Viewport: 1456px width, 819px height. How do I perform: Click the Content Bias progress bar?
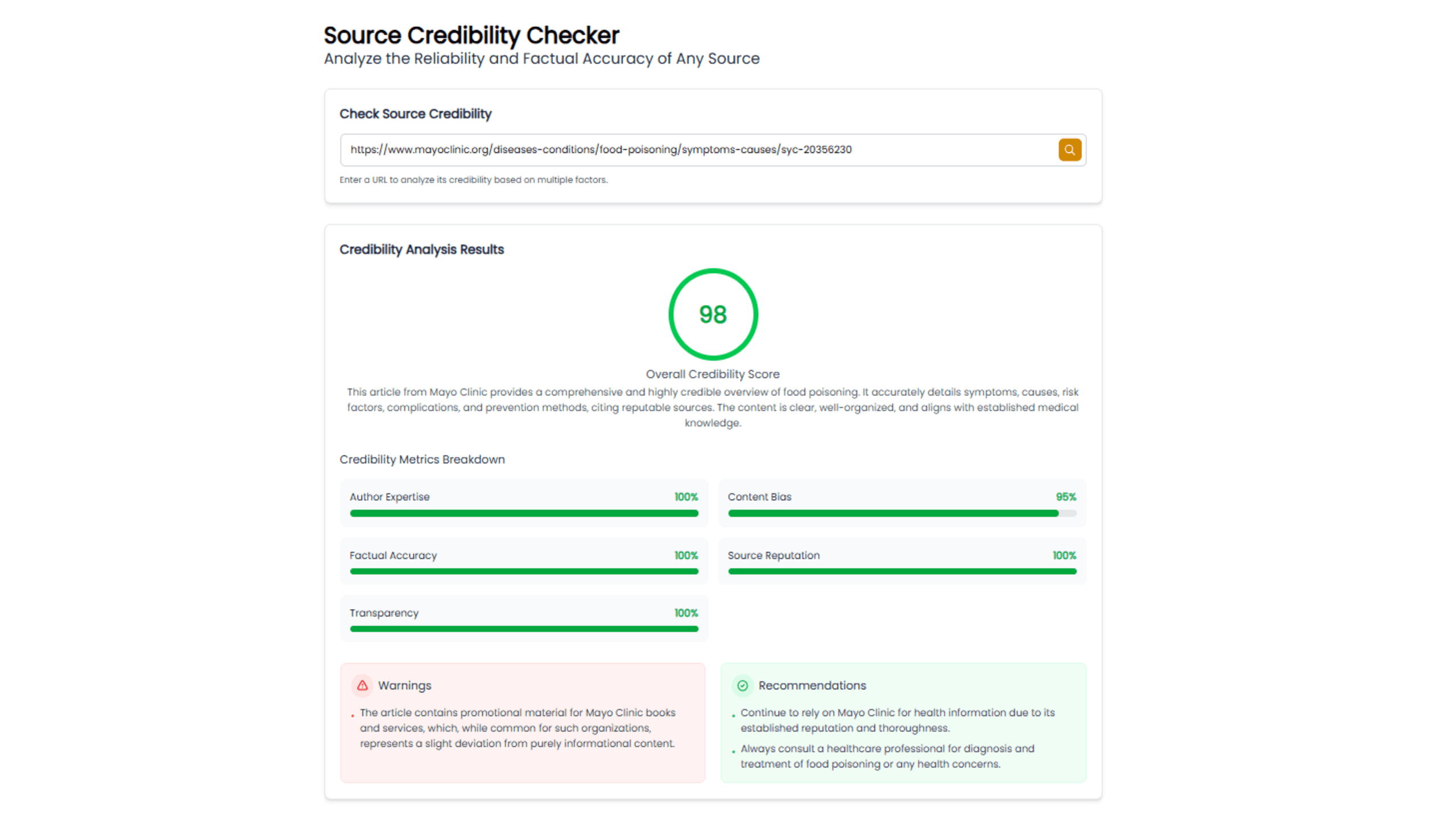tap(901, 513)
